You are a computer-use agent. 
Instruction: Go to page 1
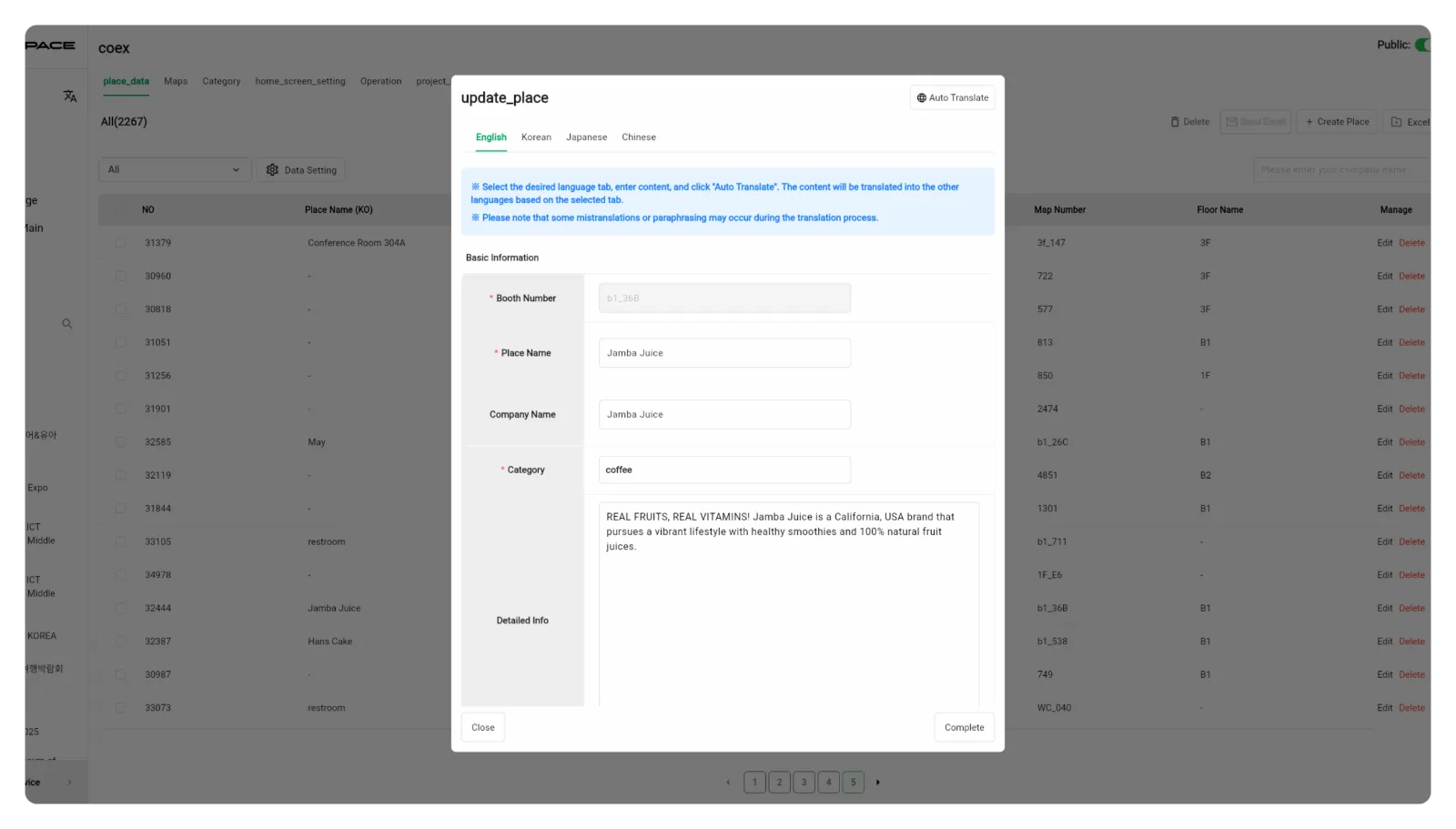click(754, 783)
